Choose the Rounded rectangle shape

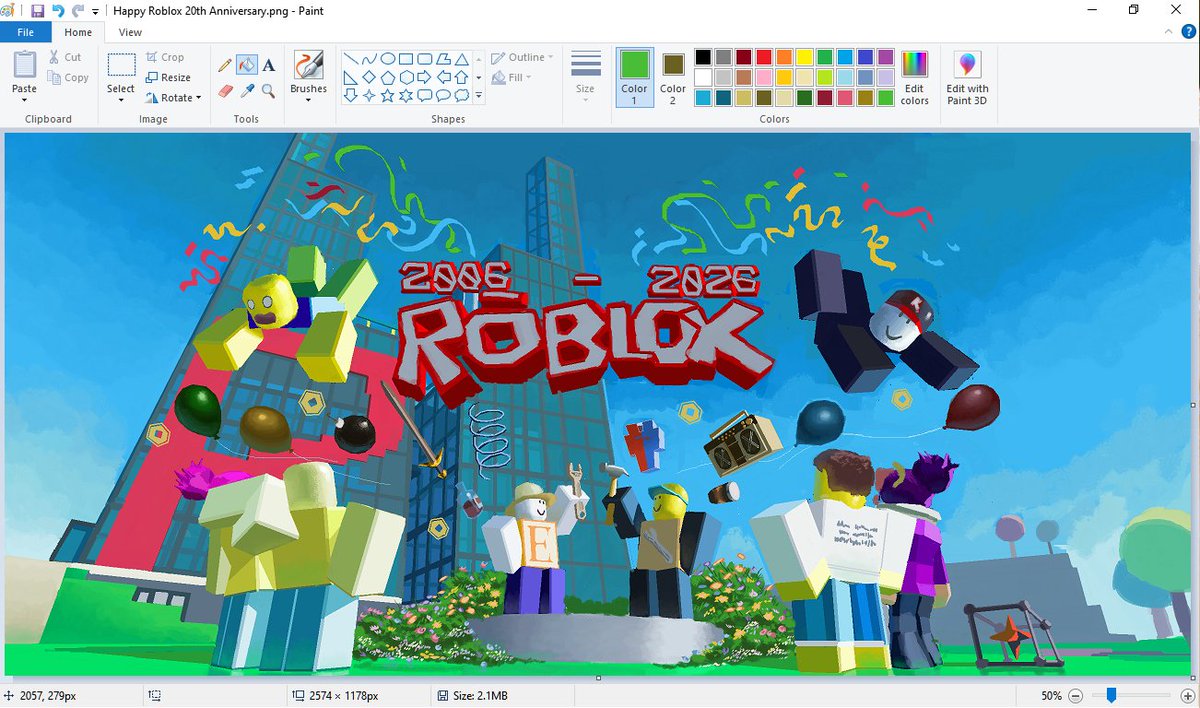point(425,58)
